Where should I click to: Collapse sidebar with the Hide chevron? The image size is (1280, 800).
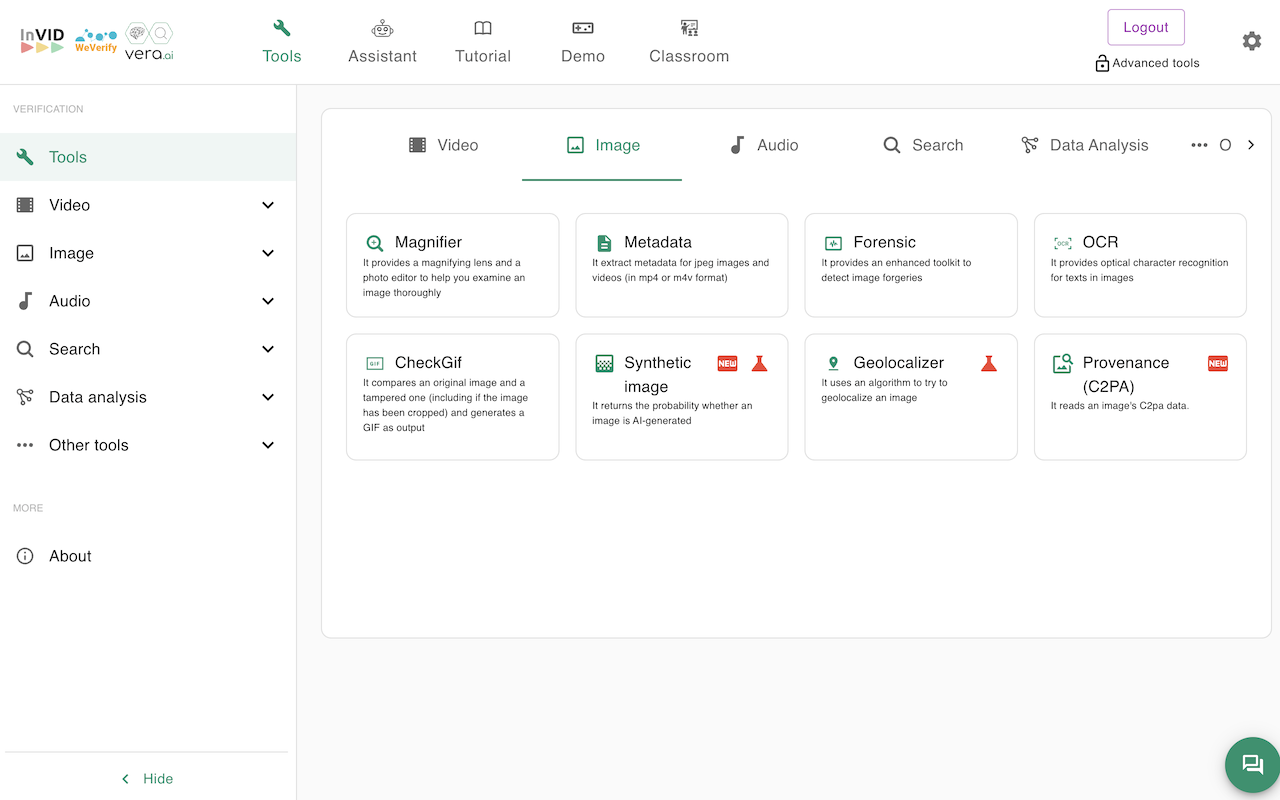[x=125, y=779]
